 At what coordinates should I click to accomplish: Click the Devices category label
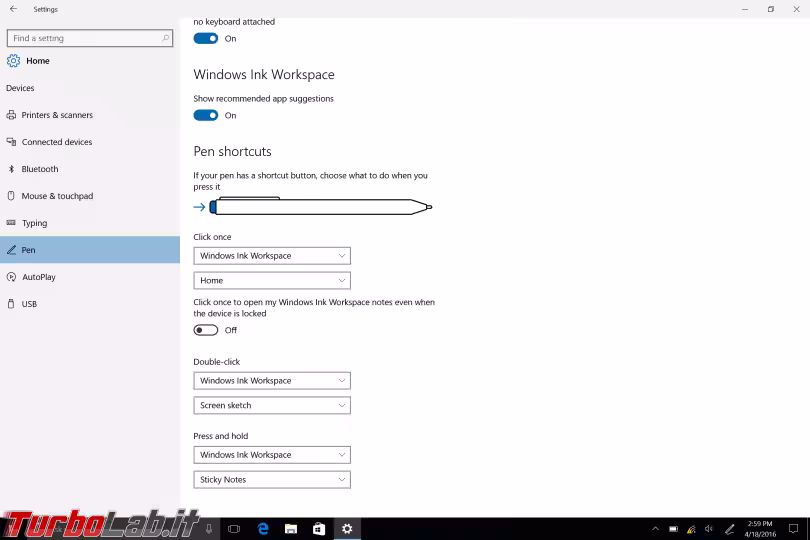[x=20, y=88]
